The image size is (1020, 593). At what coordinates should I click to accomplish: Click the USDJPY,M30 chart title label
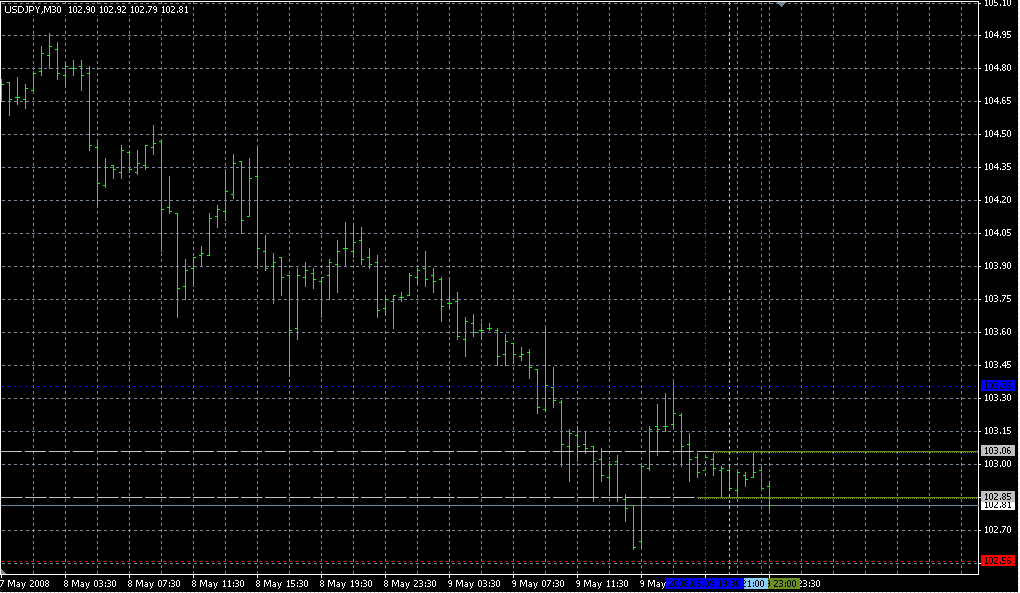[34, 9]
